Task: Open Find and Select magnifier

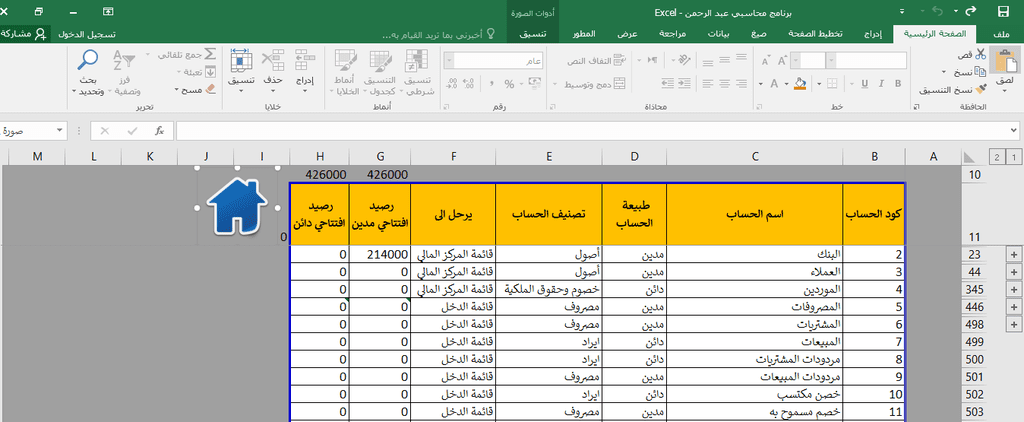Action: click(88, 61)
